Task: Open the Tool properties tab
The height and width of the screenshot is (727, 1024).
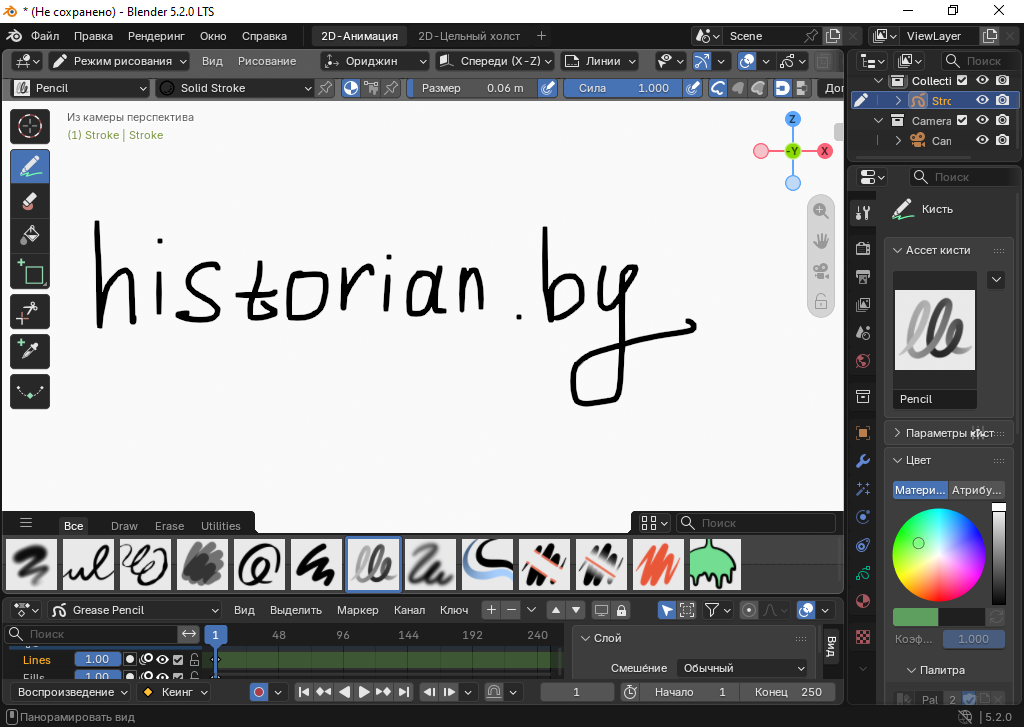Action: click(863, 212)
